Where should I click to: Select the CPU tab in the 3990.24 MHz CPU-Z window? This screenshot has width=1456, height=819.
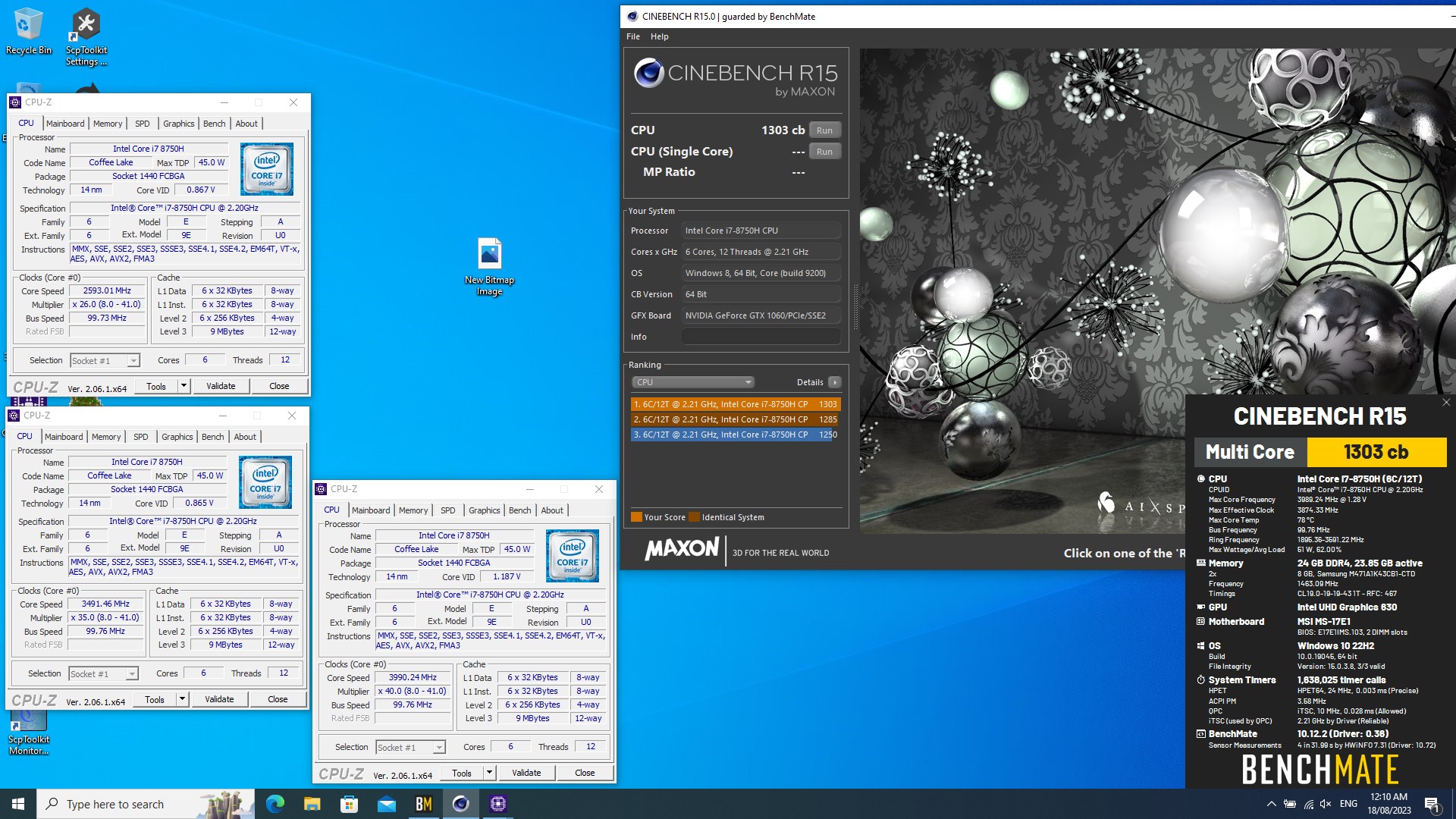tap(331, 510)
